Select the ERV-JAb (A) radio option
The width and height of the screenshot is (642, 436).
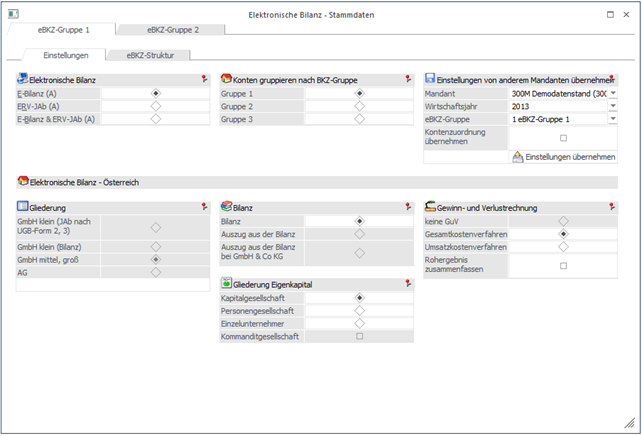click(155, 106)
